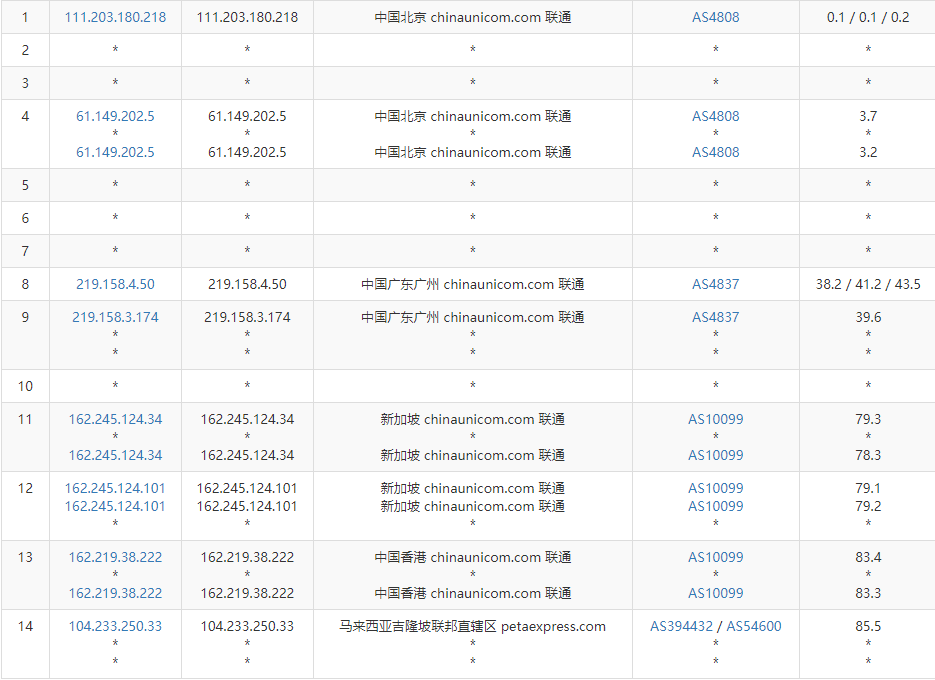
Task: Select the latency value '0.1 / 0.1 / 0.2'
Action: (x=868, y=17)
